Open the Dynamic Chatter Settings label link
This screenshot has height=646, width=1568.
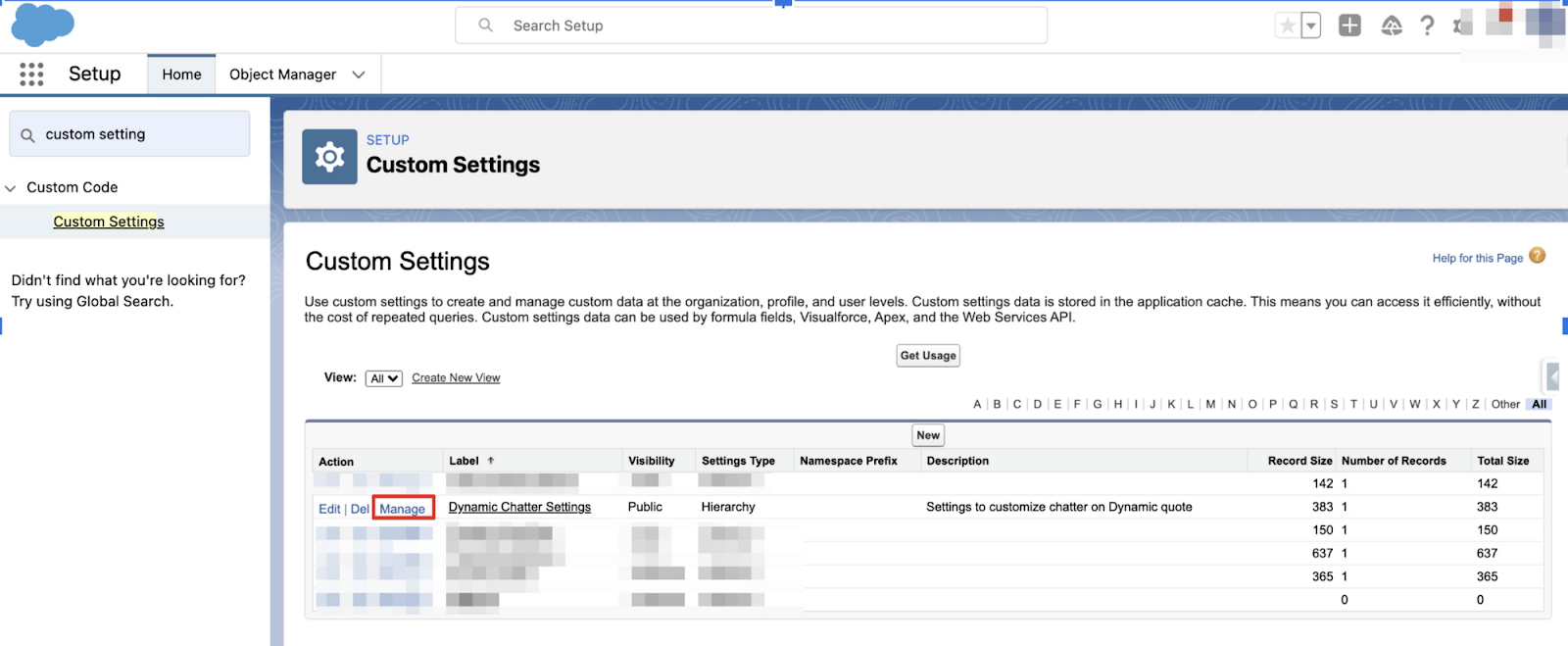click(x=519, y=507)
